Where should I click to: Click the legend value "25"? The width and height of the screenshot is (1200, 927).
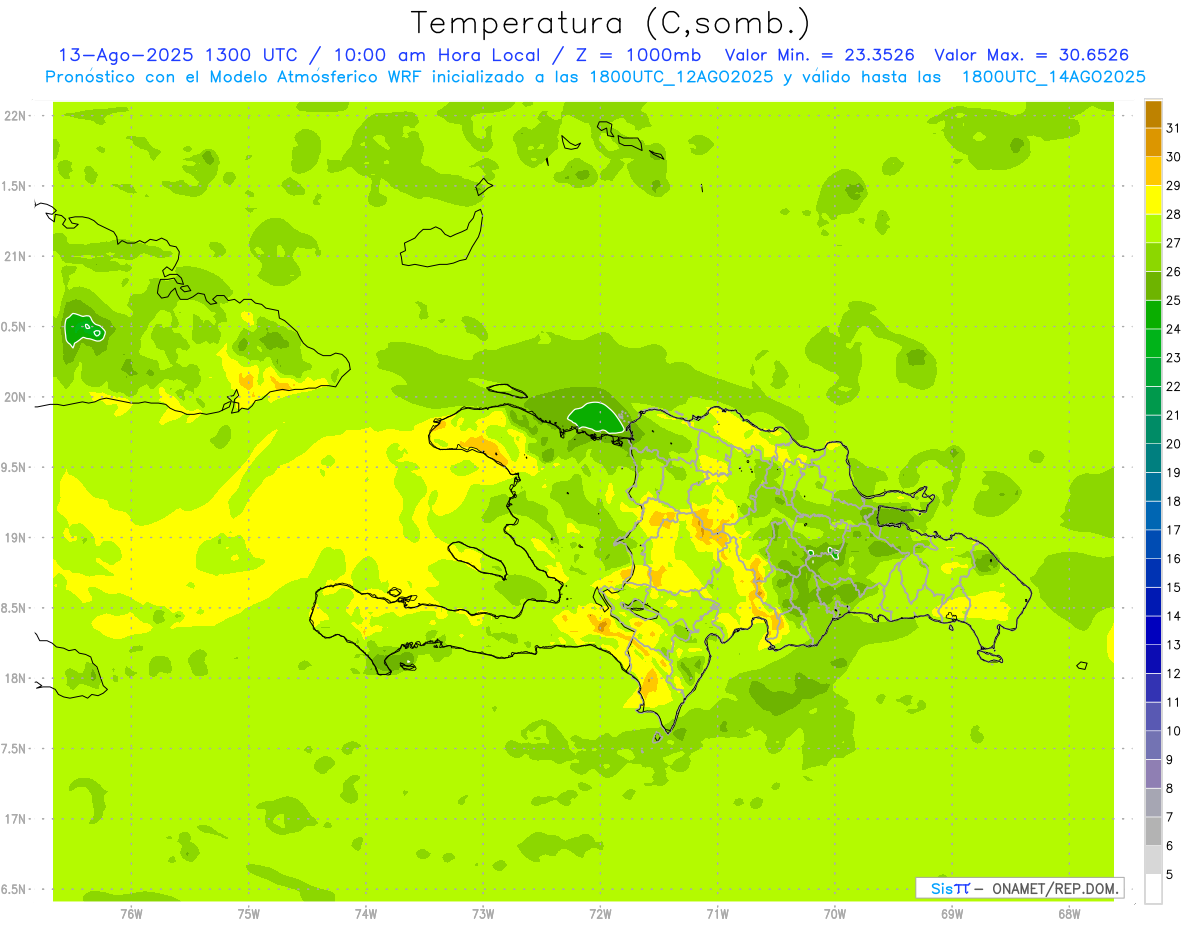(1173, 300)
